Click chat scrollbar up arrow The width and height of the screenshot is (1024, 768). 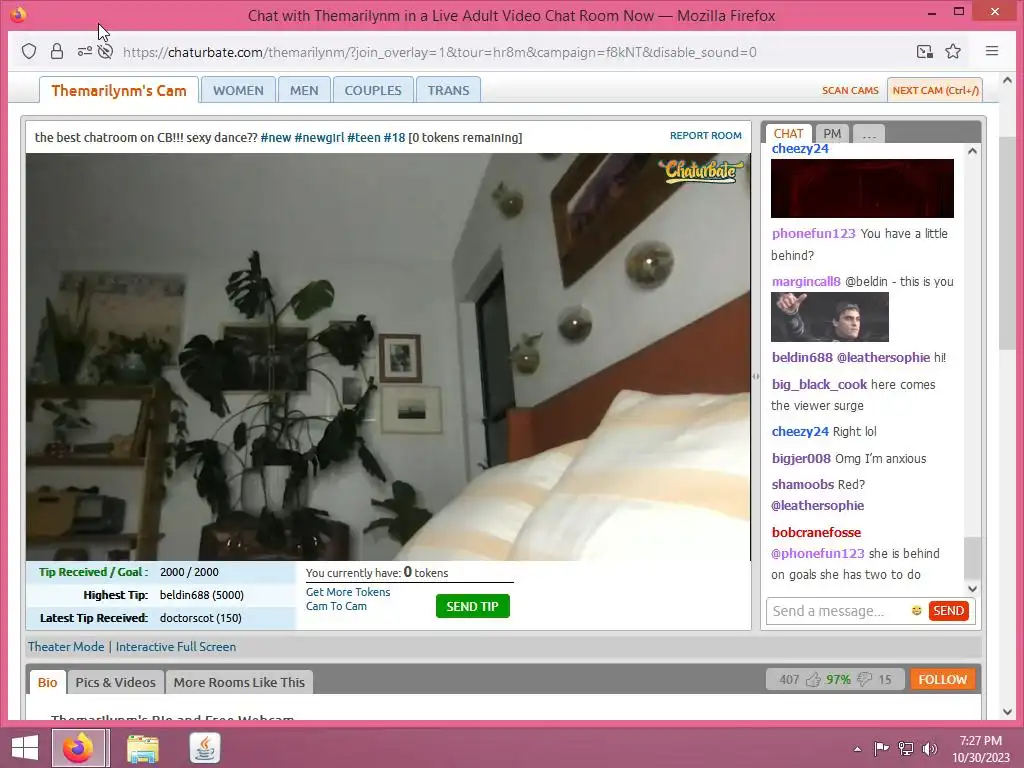(972, 151)
